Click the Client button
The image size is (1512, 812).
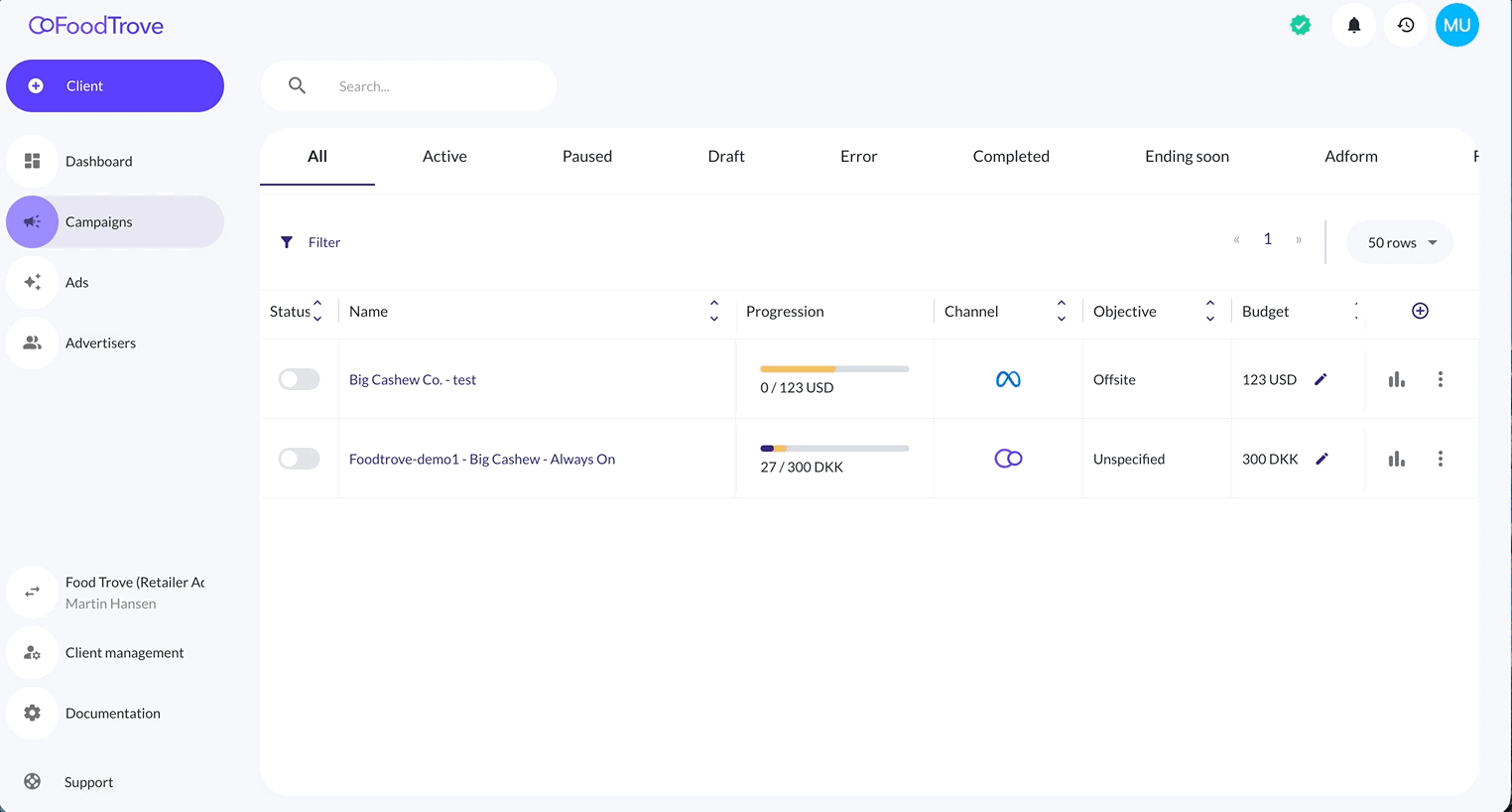tap(115, 86)
